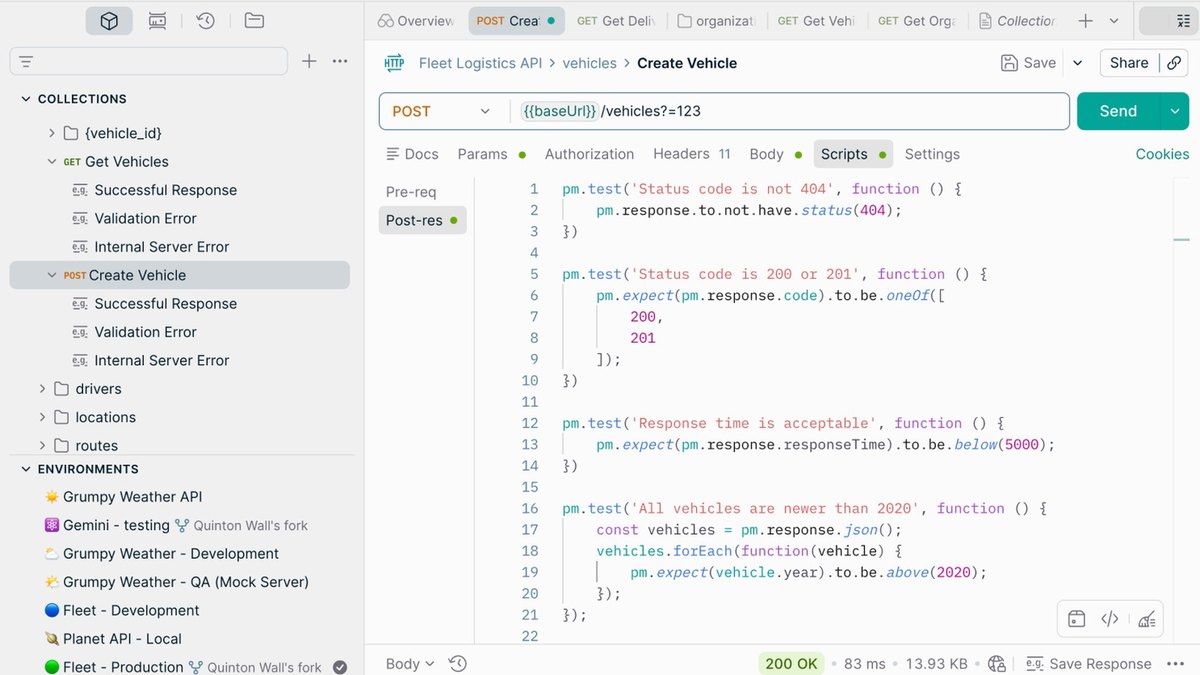Click the Share button
1200x675 pixels.
[x=1129, y=63]
